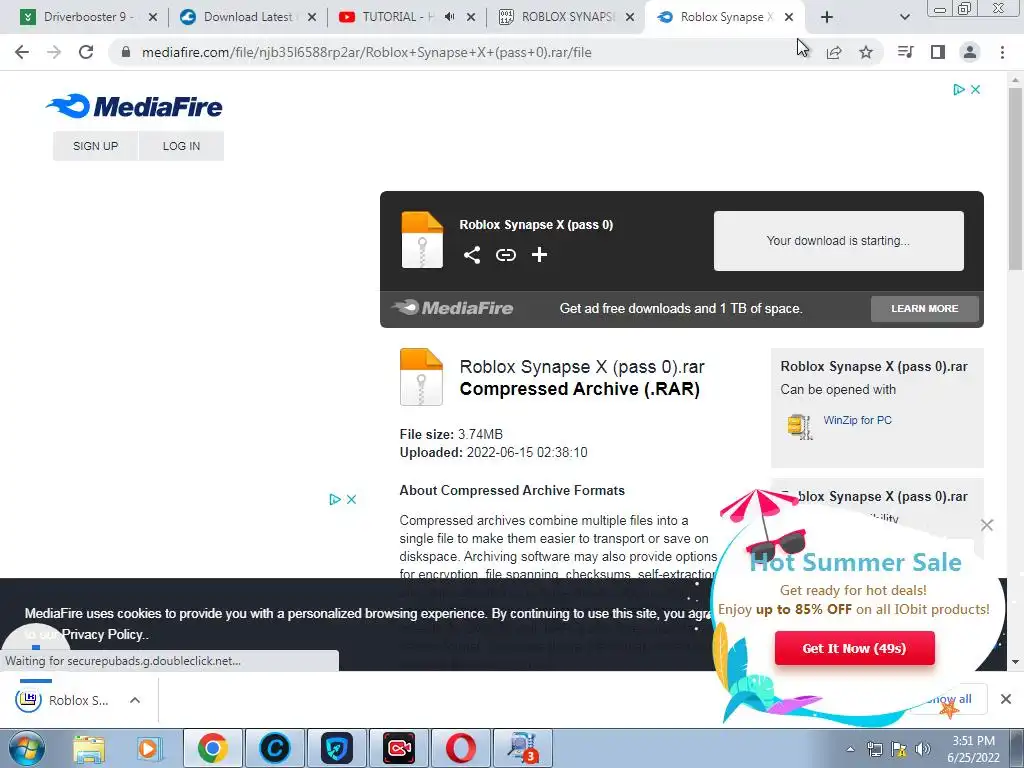The image size is (1024, 768).
Task: Click the Your download is starting box
Action: click(x=839, y=240)
